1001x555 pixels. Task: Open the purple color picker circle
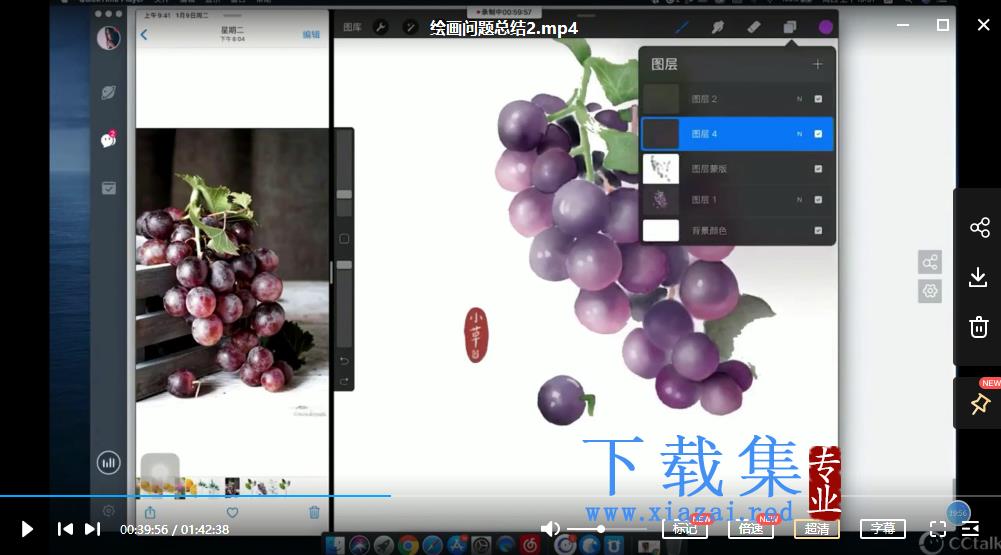[825, 27]
